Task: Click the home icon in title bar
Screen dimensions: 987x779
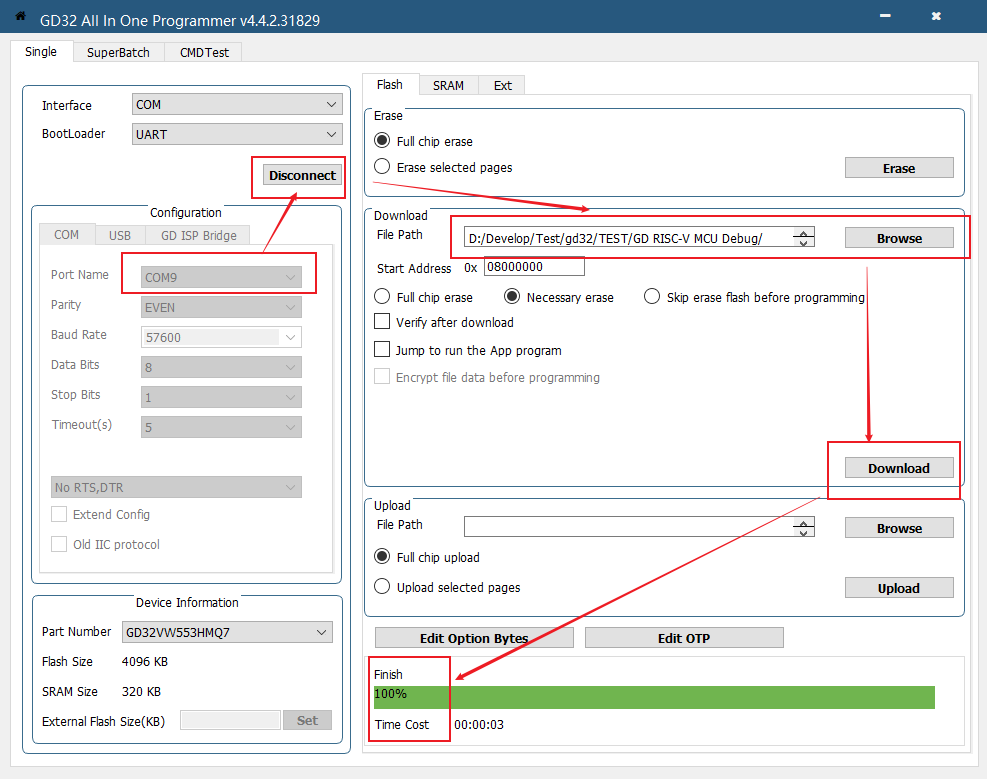Action: coord(21,16)
